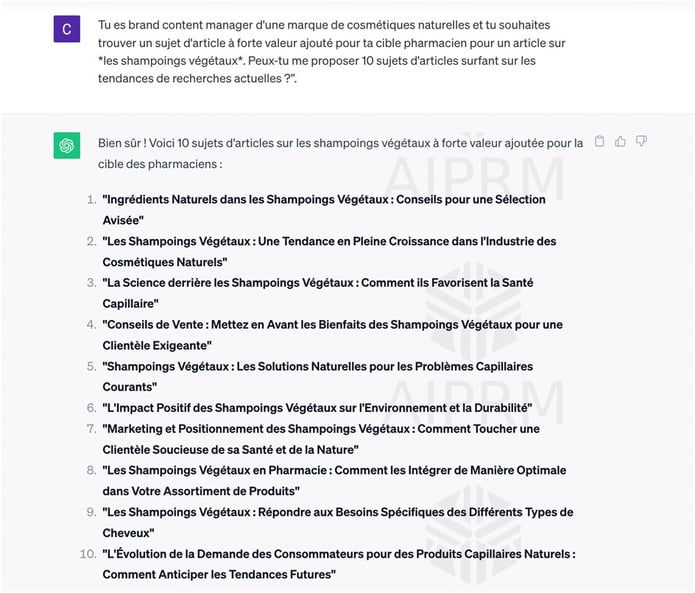Give the response a thumbs up

(x=620, y=141)
